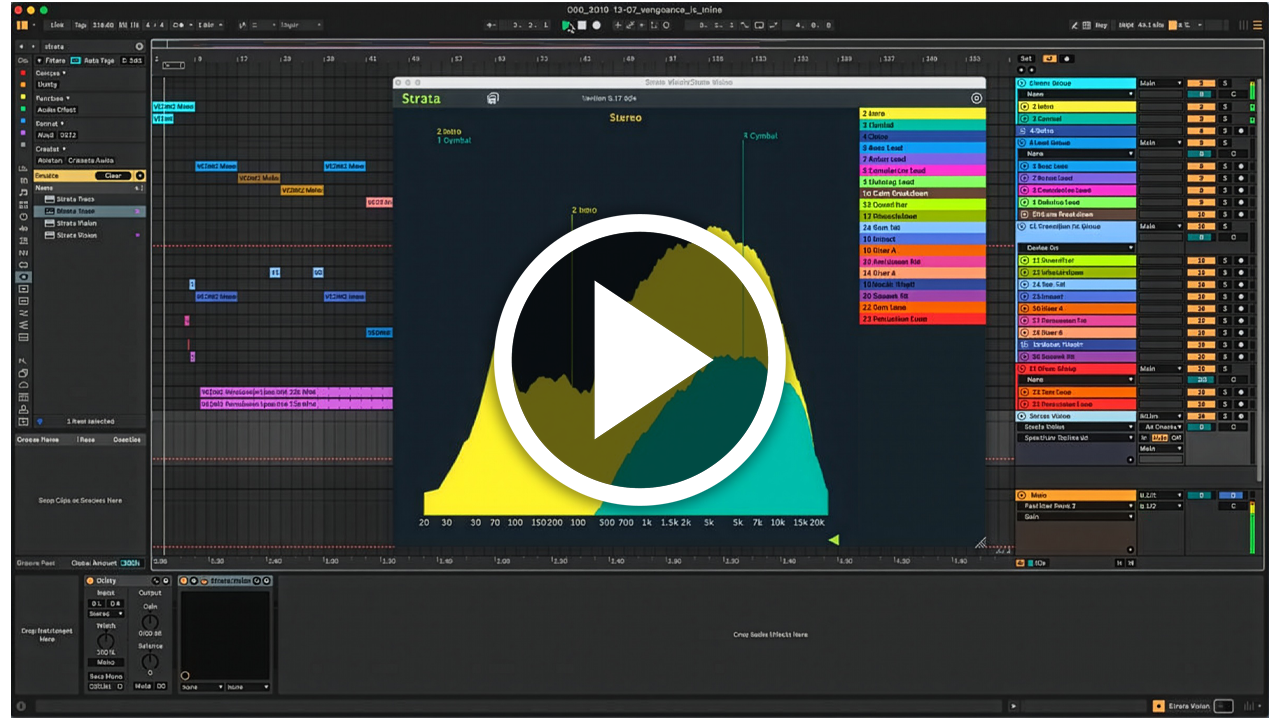Click the orange Back to Arrangement icon beside Set
Image resolution: width=1280 pixels, height=720 pixels.
point(1050,58)
